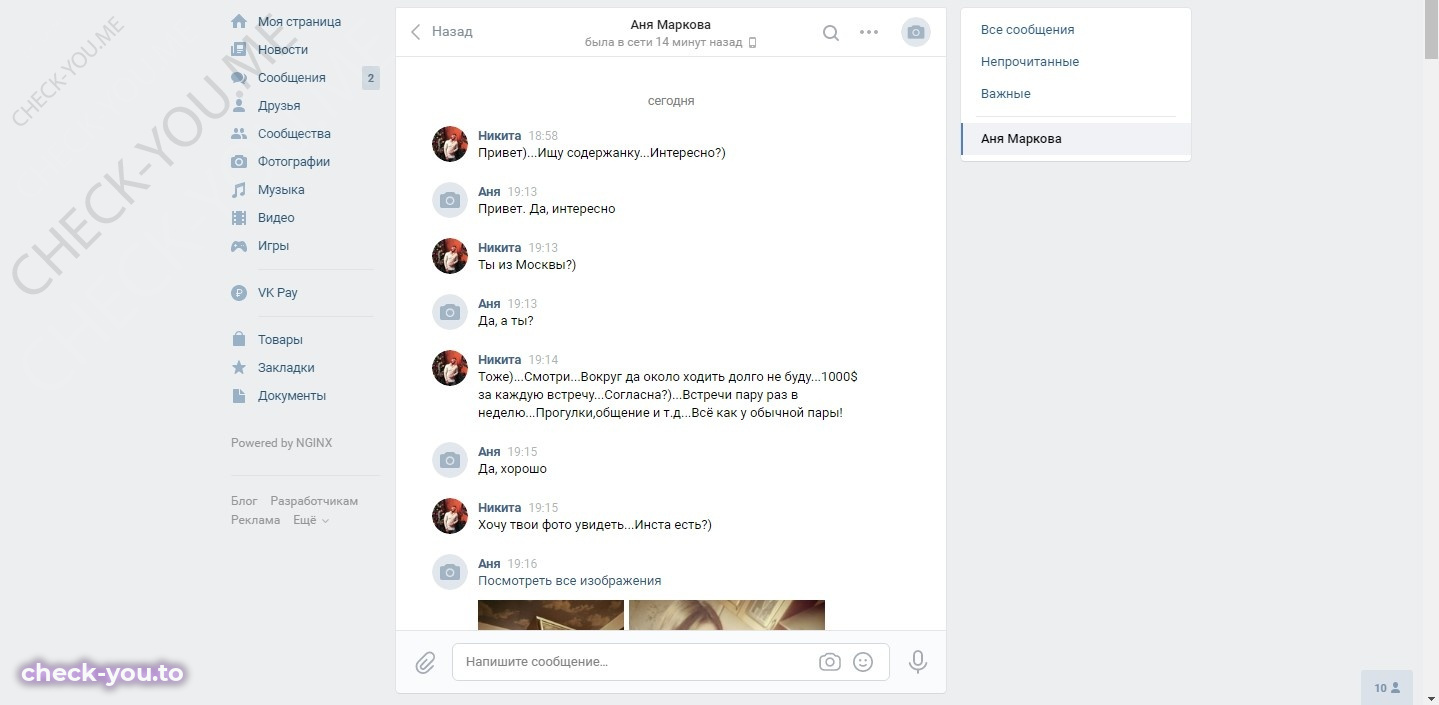The image size is (1439, 705).
Task: Open the Реклама footer link
Action: pos(256,520)
